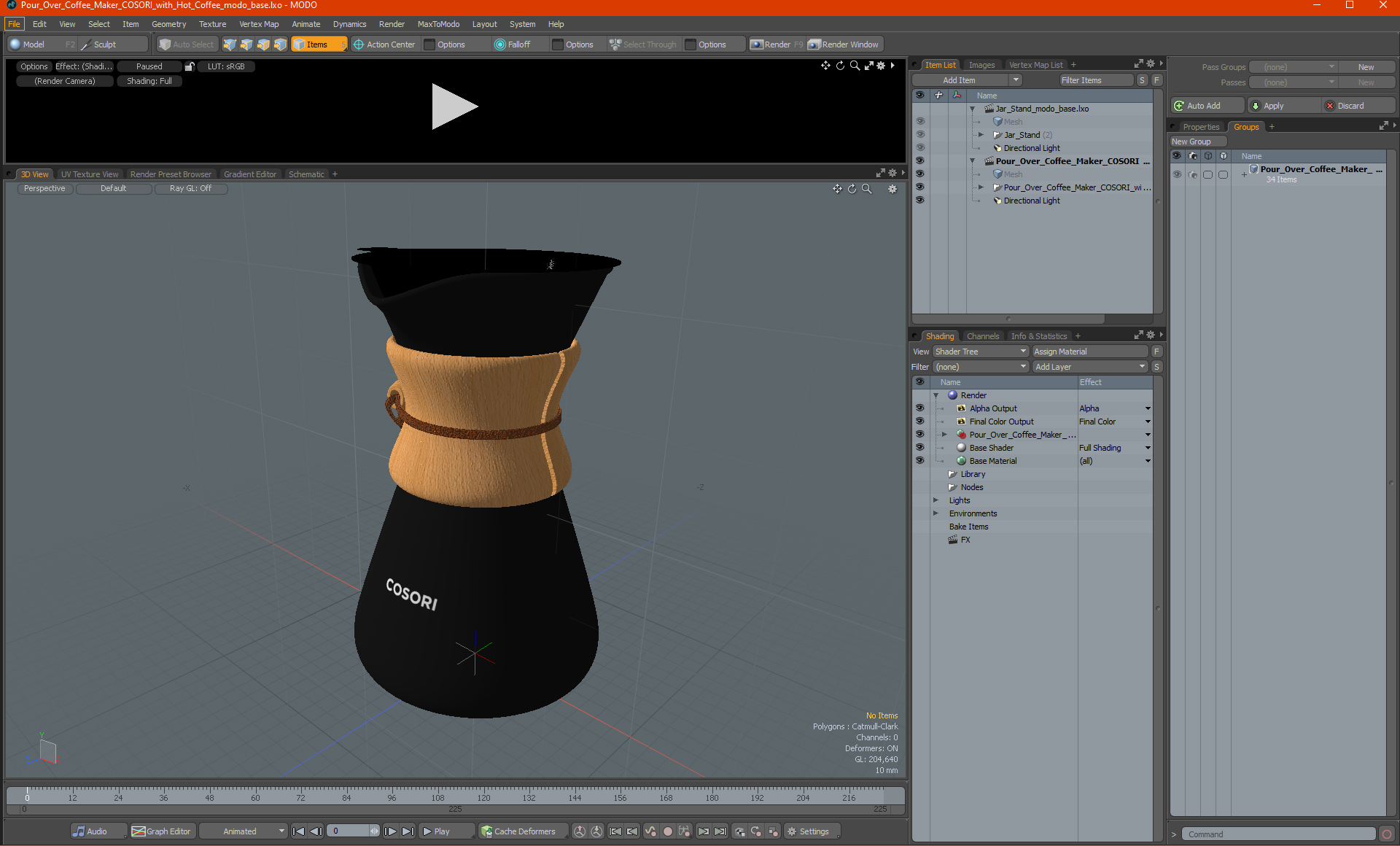The height and width of the screenshot is (846, 1400).
Task: Select Vertices selection mode icon
Action: [230, 44]
